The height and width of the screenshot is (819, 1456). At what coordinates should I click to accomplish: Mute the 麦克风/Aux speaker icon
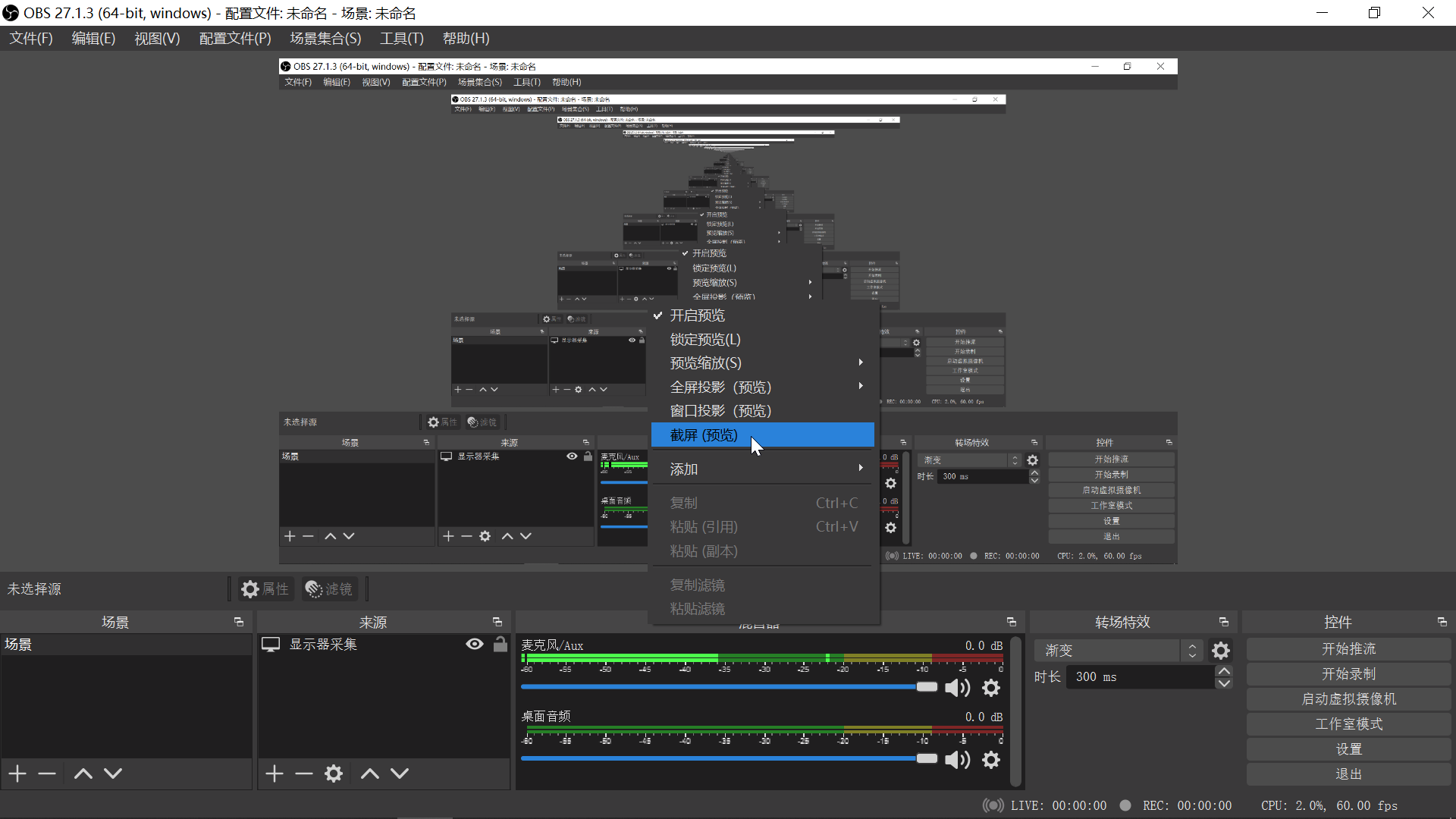pyautogui.click(x=958, y=688)
